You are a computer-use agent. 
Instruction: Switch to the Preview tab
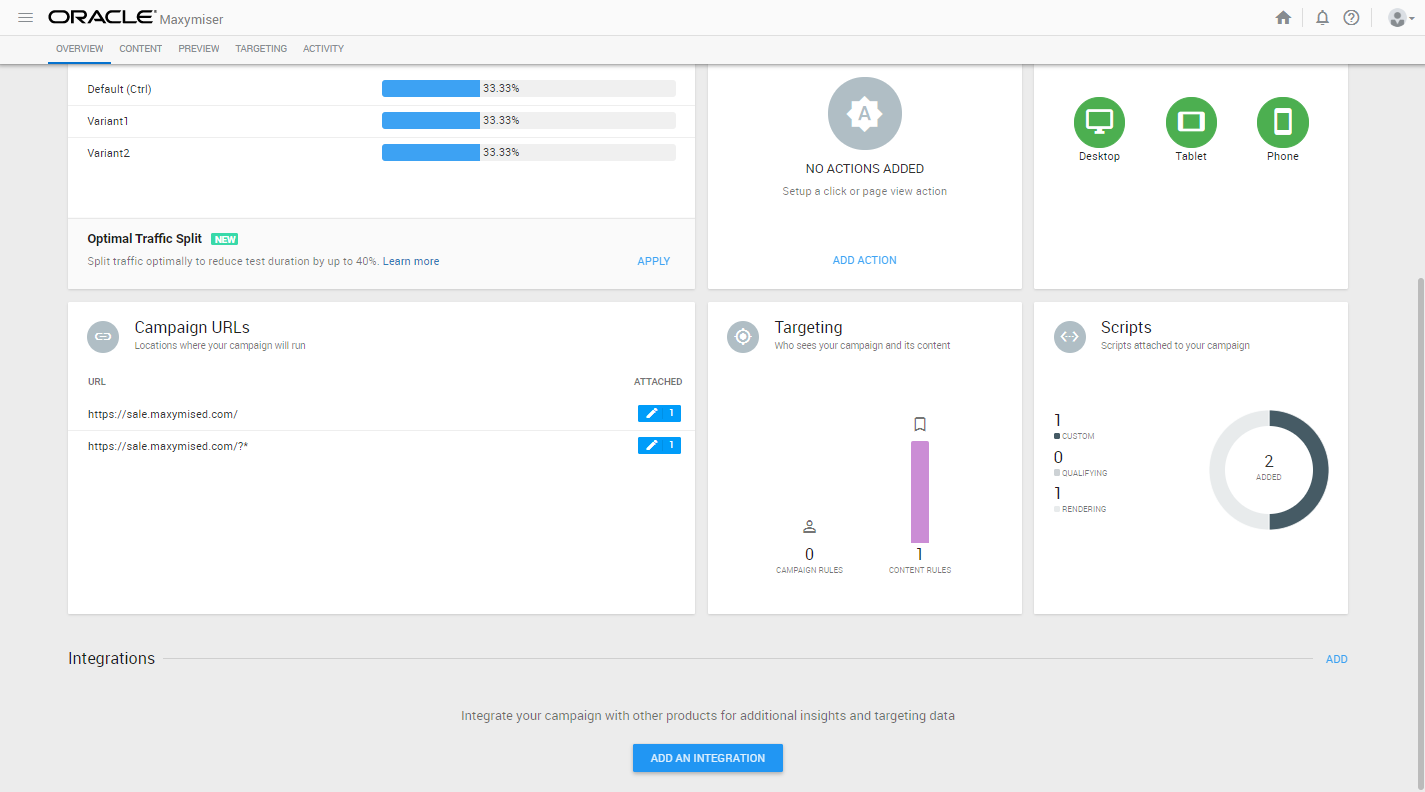pyautogui.click(x=199, y=49)
